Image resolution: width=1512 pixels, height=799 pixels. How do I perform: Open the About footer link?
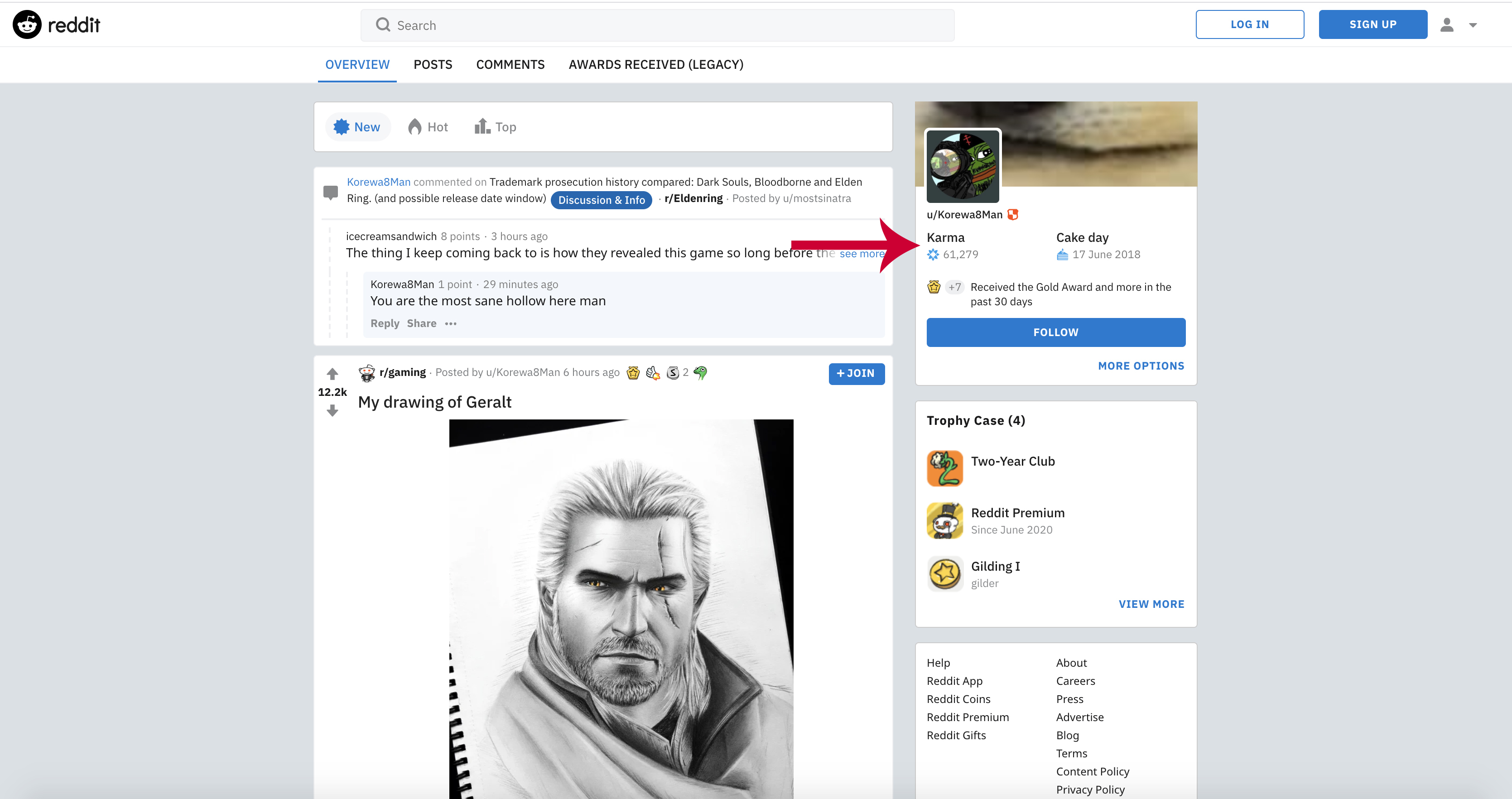pyautogui.click(x=1071, y=663)
